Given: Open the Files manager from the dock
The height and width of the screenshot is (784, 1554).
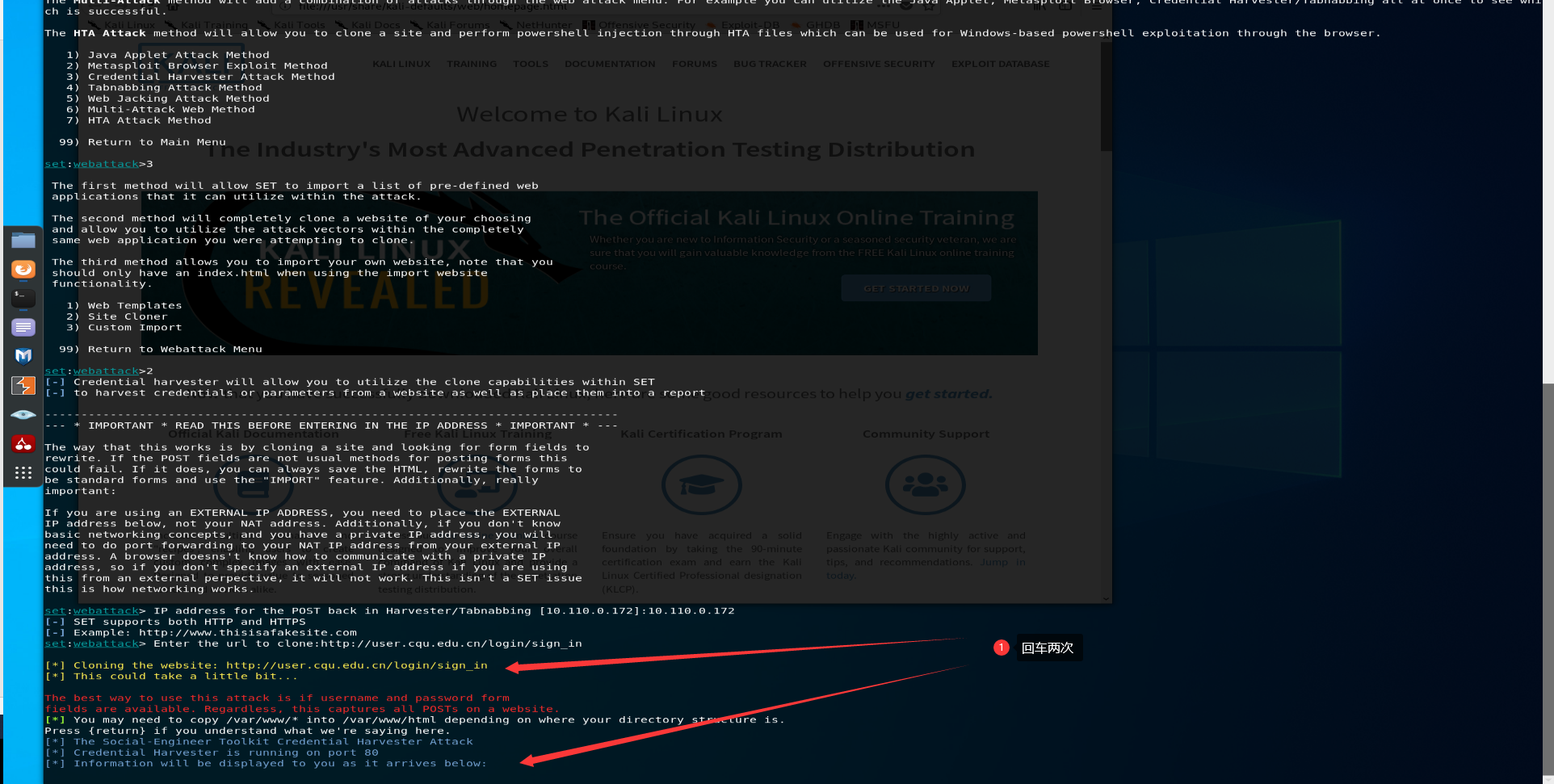Looking at the screenshot, I should point(23,241).
